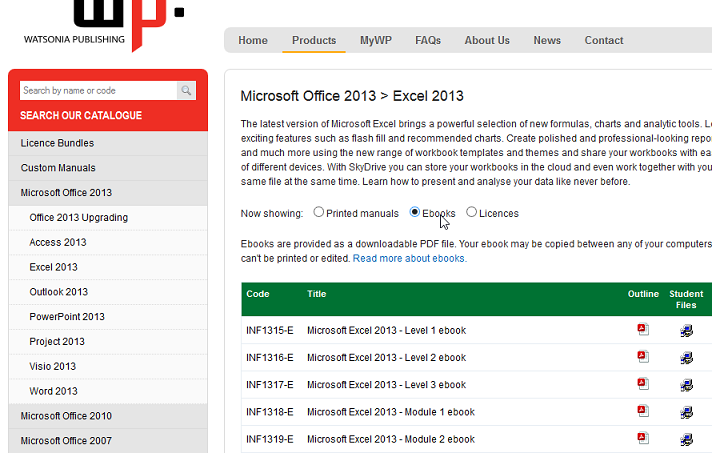Screen dimensions: 712x453
Task: Click the Code column header
Action: (257, 294)
